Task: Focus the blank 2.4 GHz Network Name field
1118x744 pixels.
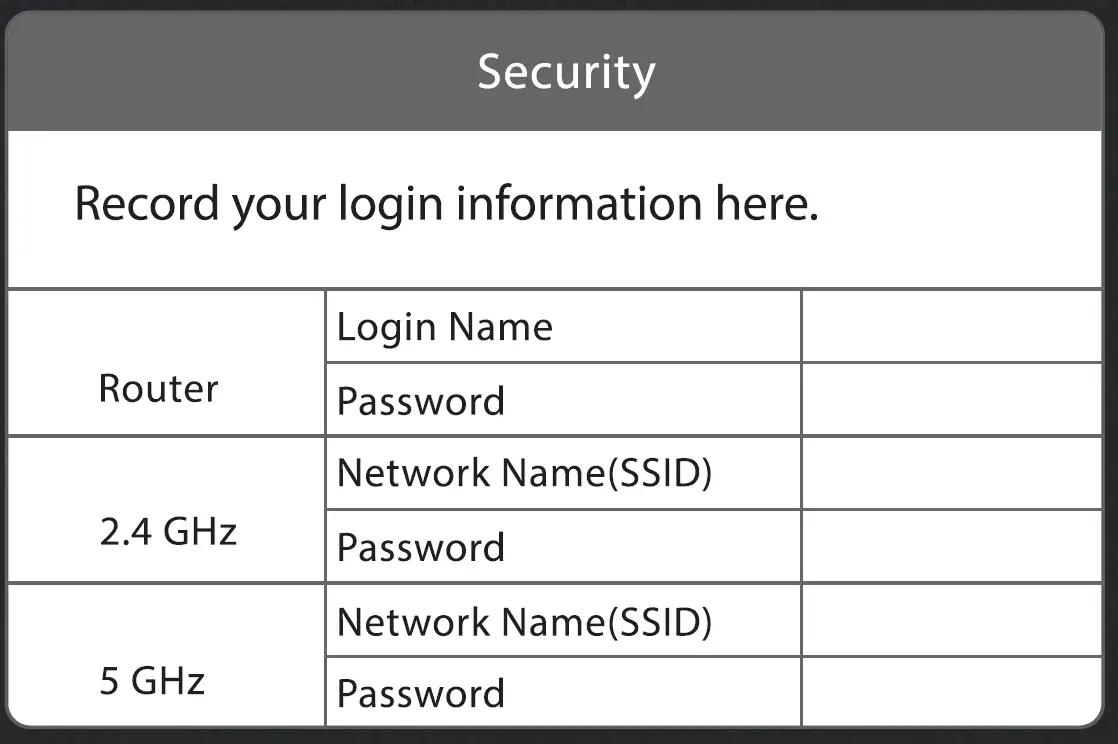Action: [x=951, y=473]
